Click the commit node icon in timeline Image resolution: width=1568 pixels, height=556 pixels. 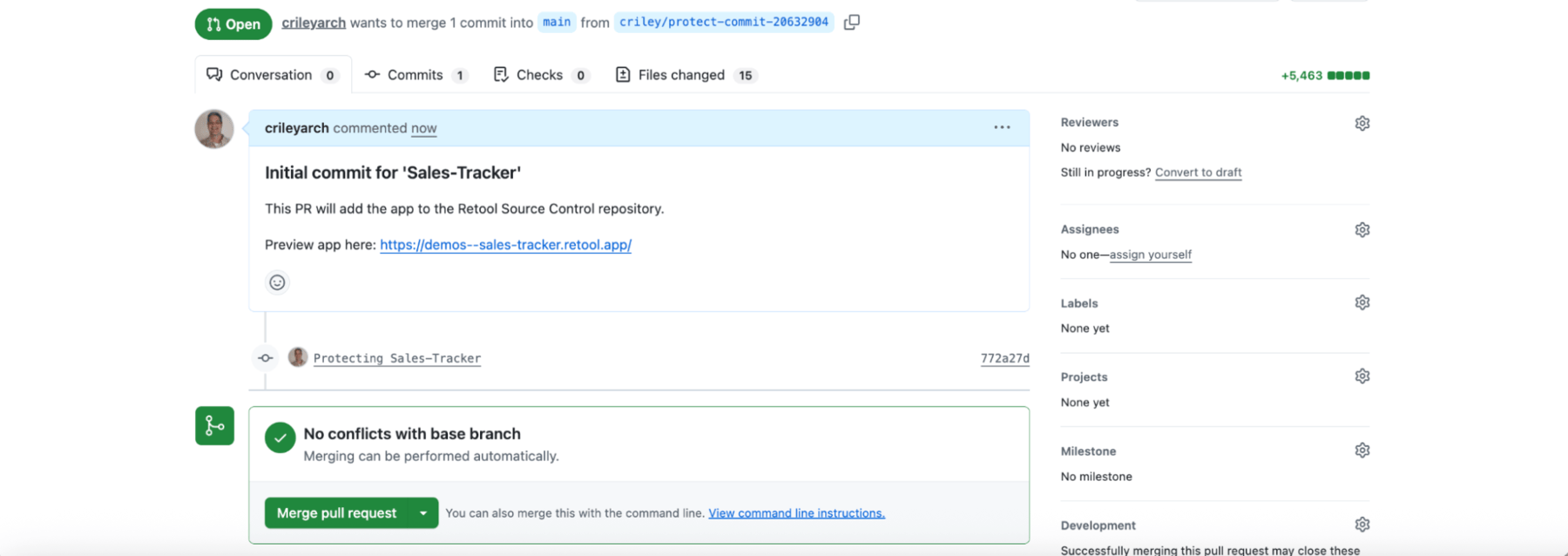click(266, 358)
